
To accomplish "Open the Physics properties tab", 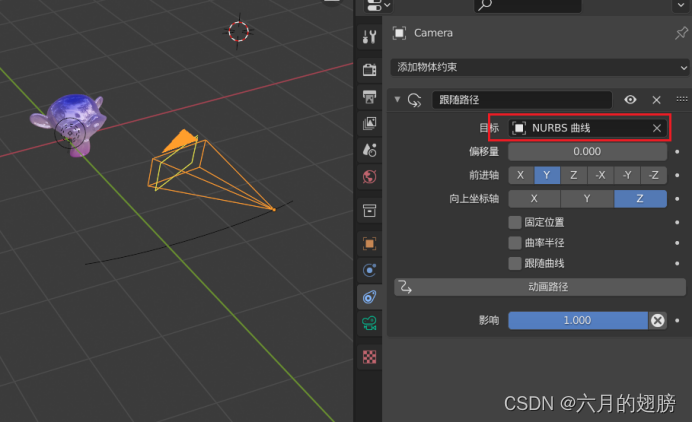I will coord(369,270).
